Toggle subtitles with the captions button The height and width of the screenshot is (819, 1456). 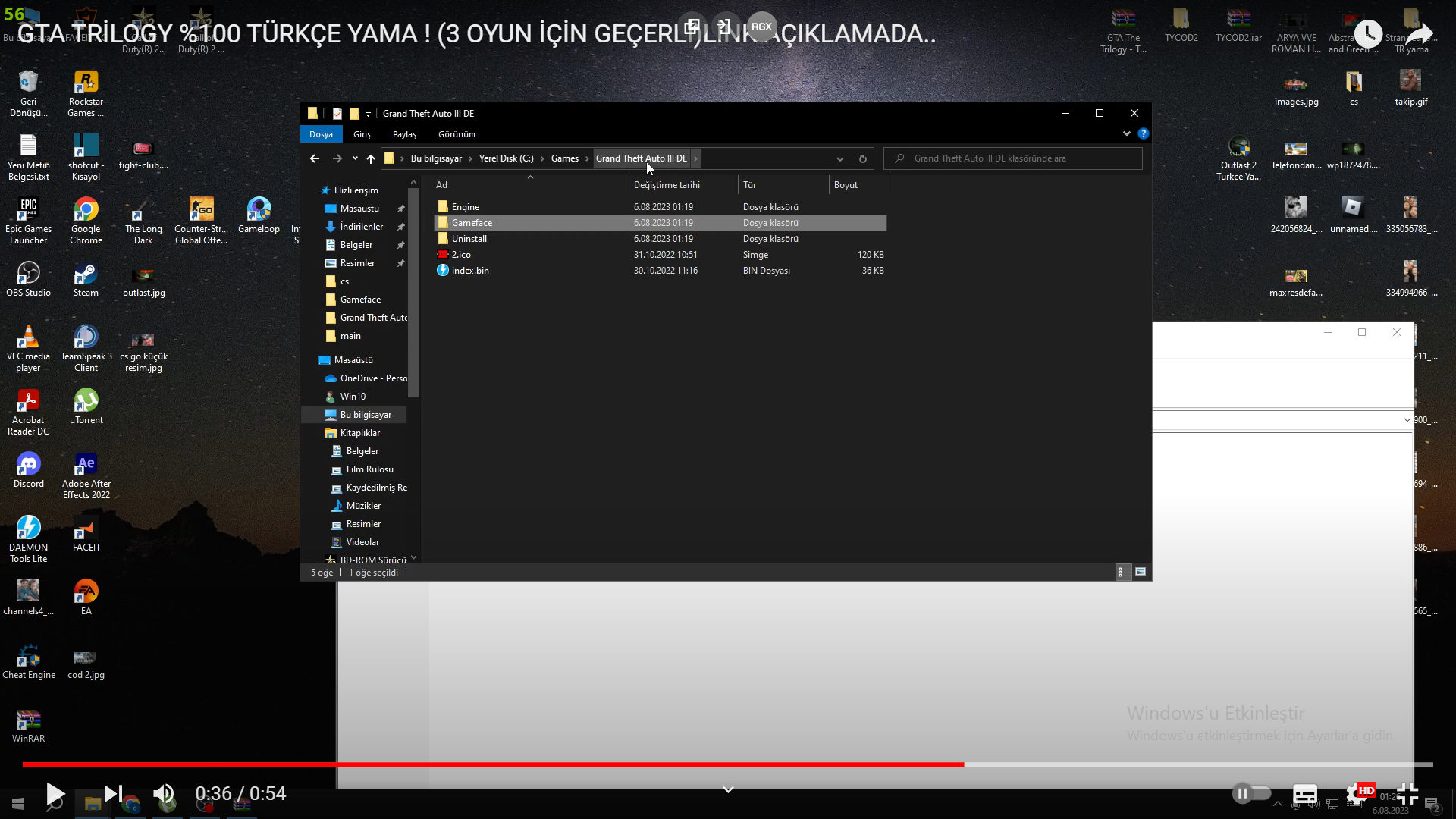click(1304, 794)
